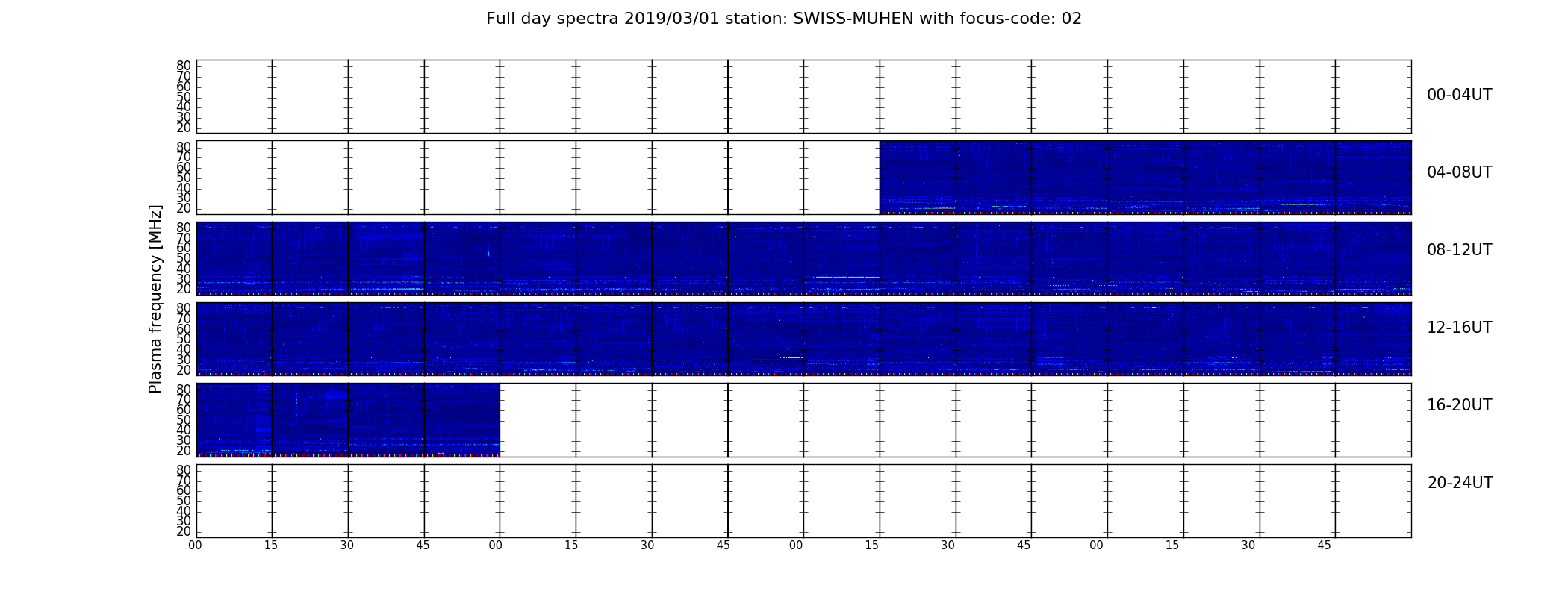The height and width of the screenshot is (597, 1568).
Task: Select the '20-24UT' panel label
Action: [x=1459, y=483]
